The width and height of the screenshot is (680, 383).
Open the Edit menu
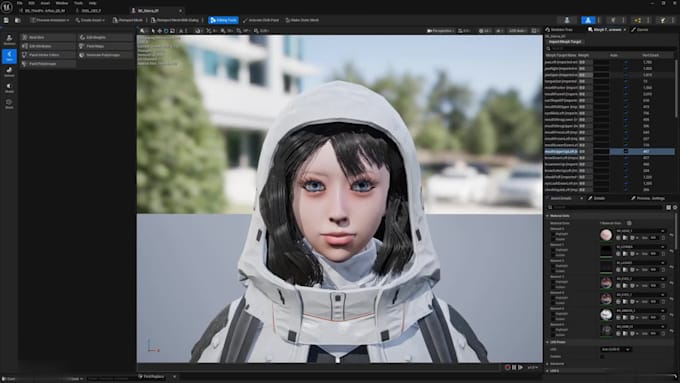(32, 3)
